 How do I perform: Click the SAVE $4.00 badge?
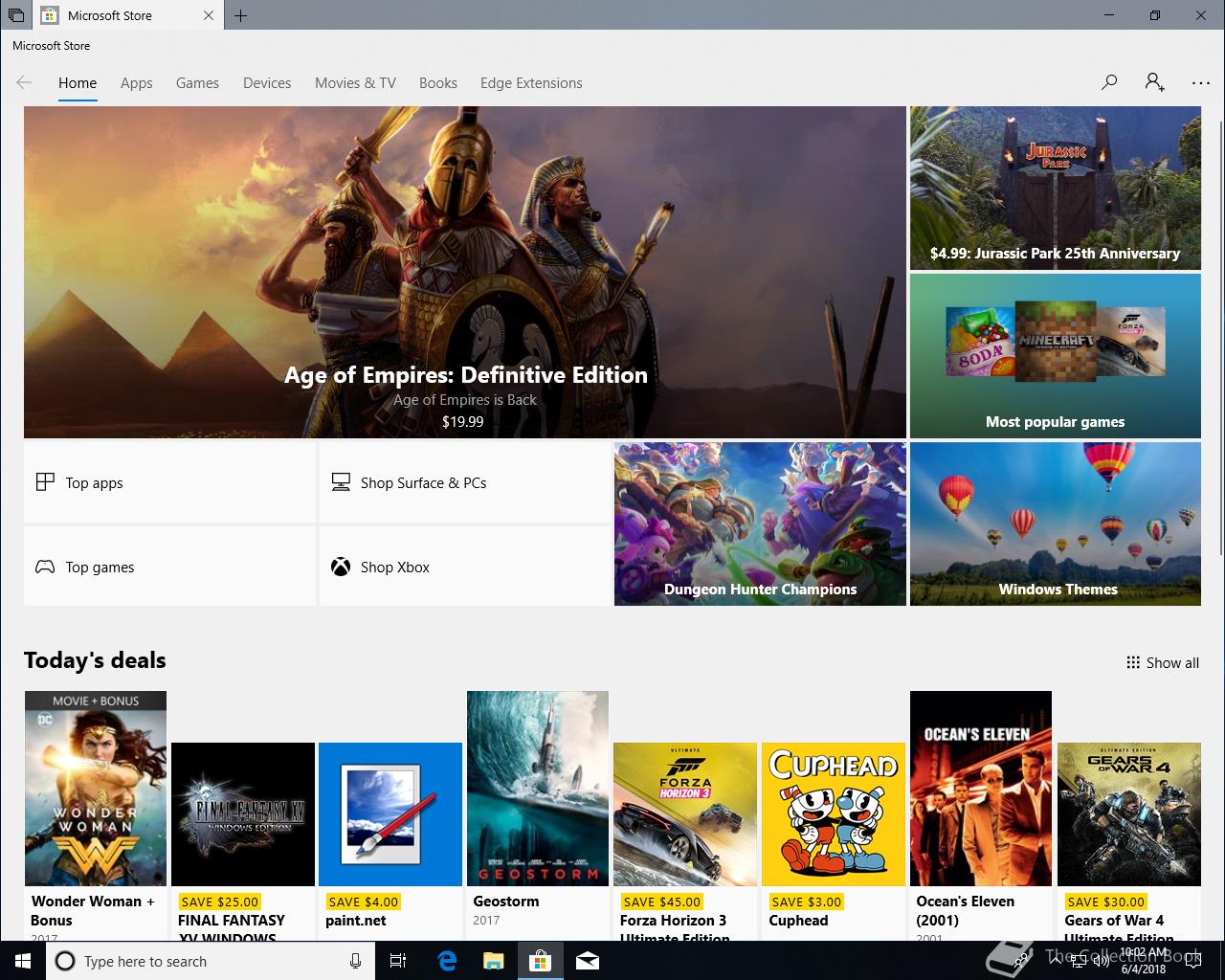tap(364, 902)
